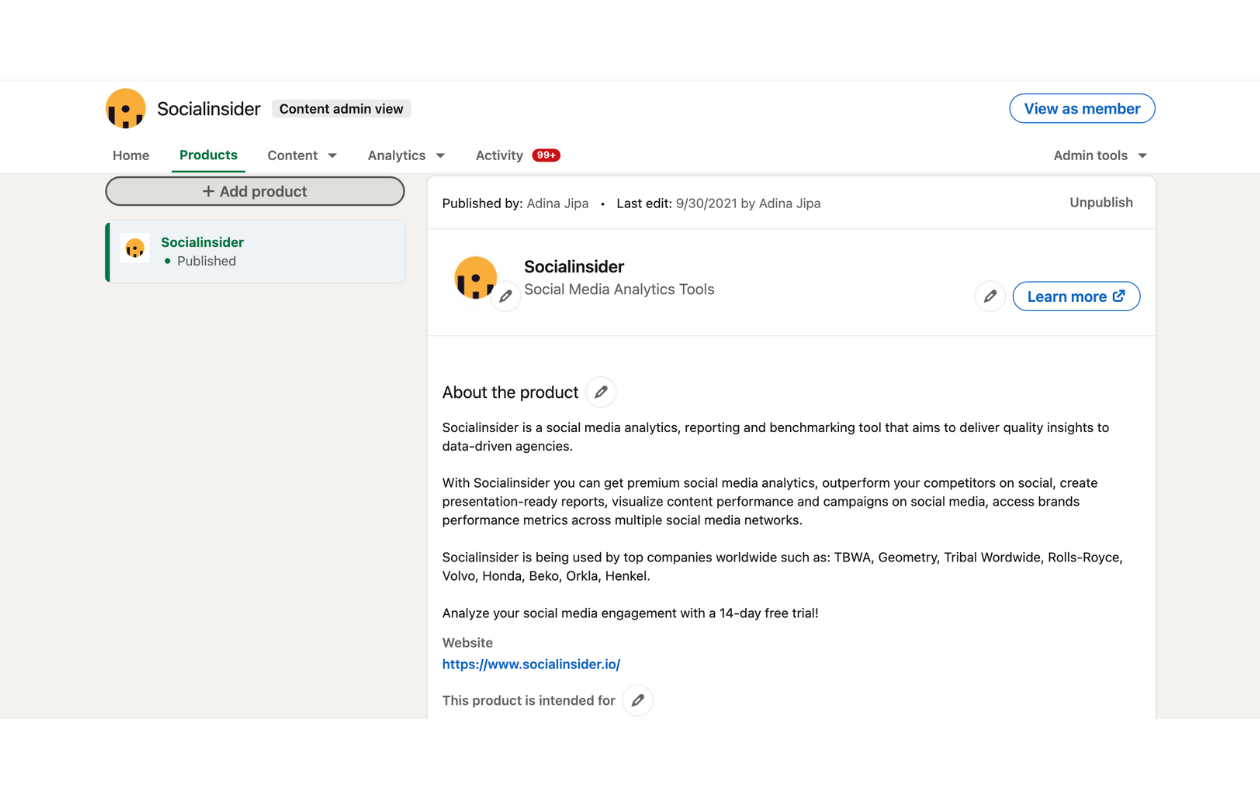Click the Socialinsider page name in header

[x=209, y=109]
